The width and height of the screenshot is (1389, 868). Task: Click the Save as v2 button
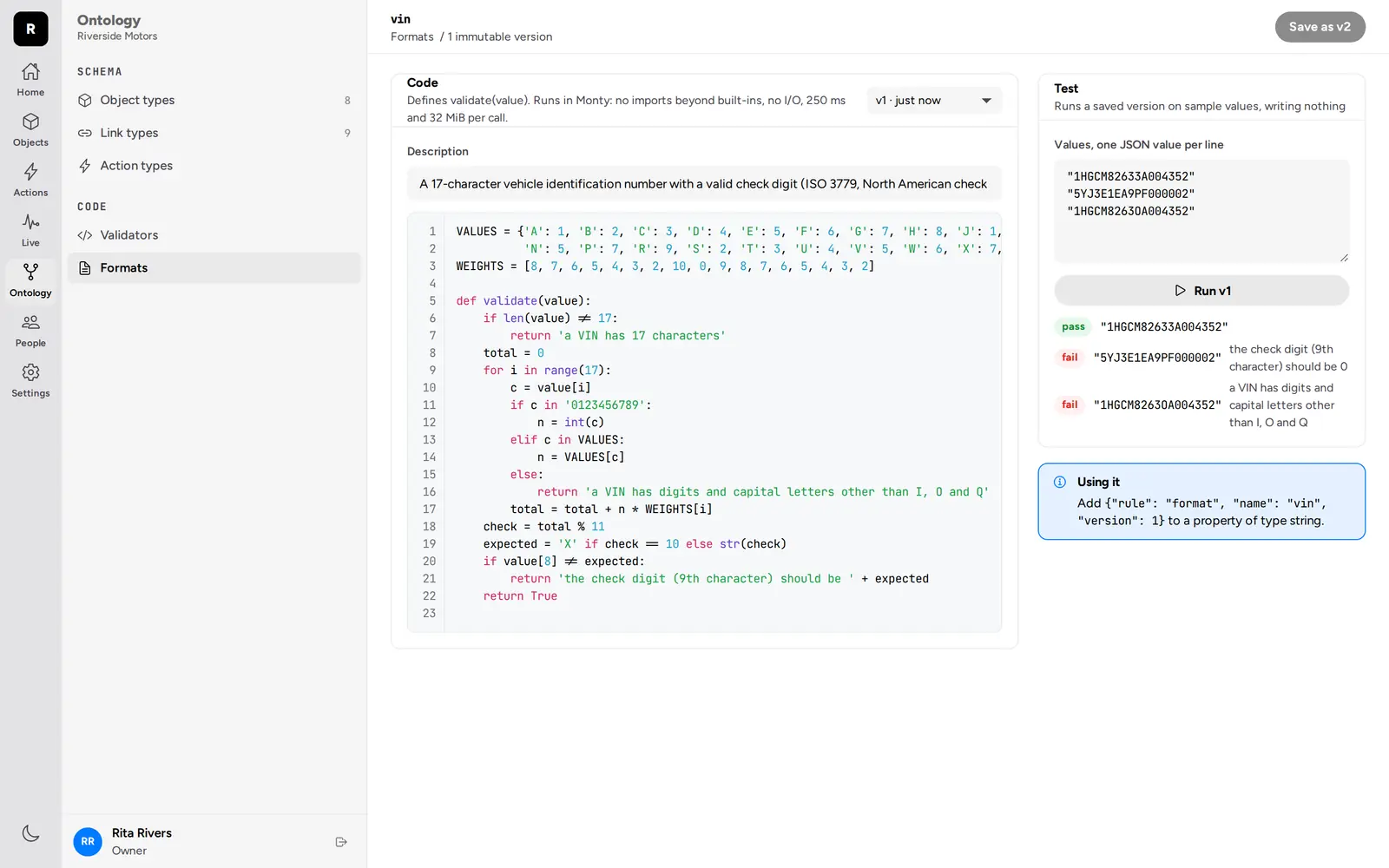pos(1320,27)
